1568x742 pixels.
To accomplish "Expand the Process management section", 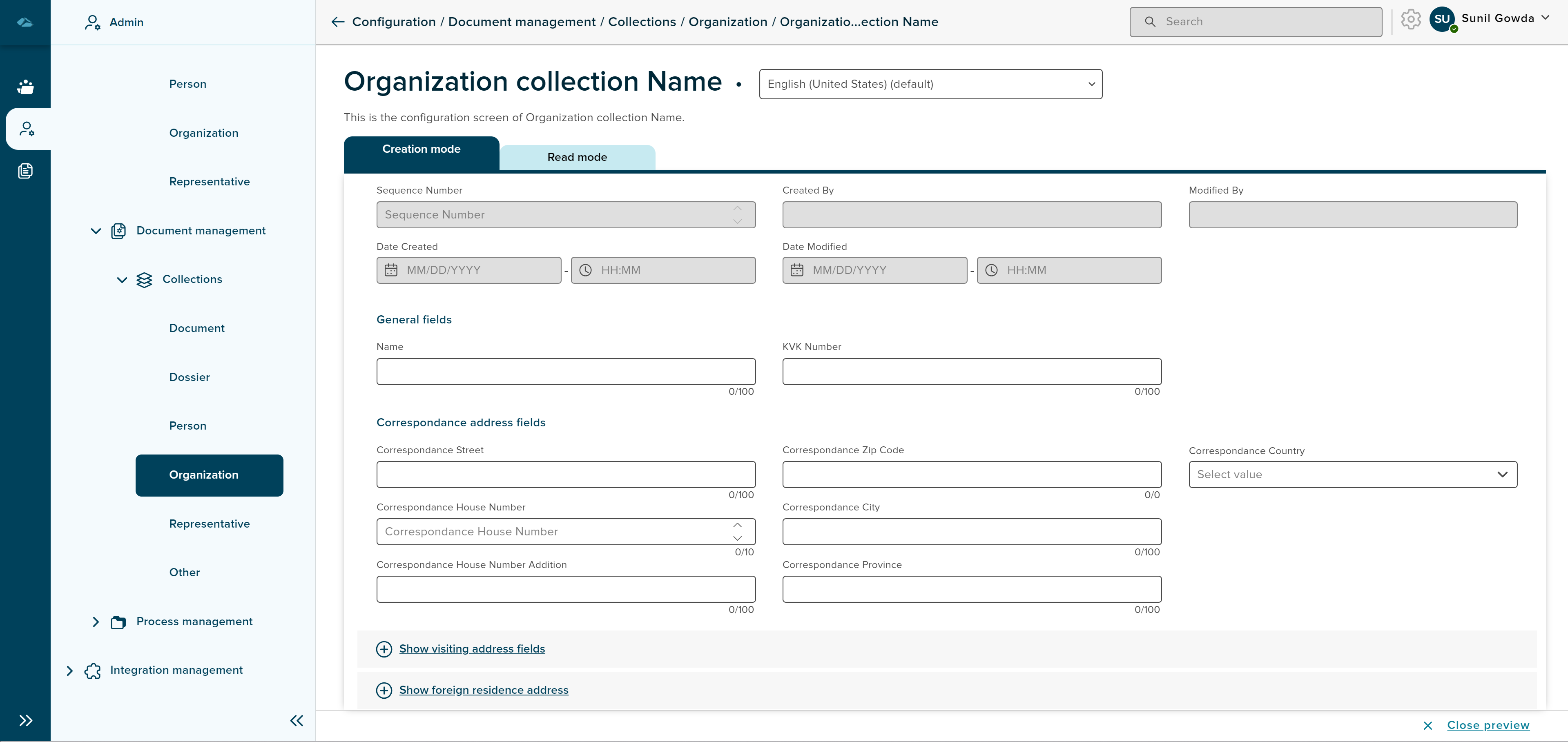I will [96, 622].
